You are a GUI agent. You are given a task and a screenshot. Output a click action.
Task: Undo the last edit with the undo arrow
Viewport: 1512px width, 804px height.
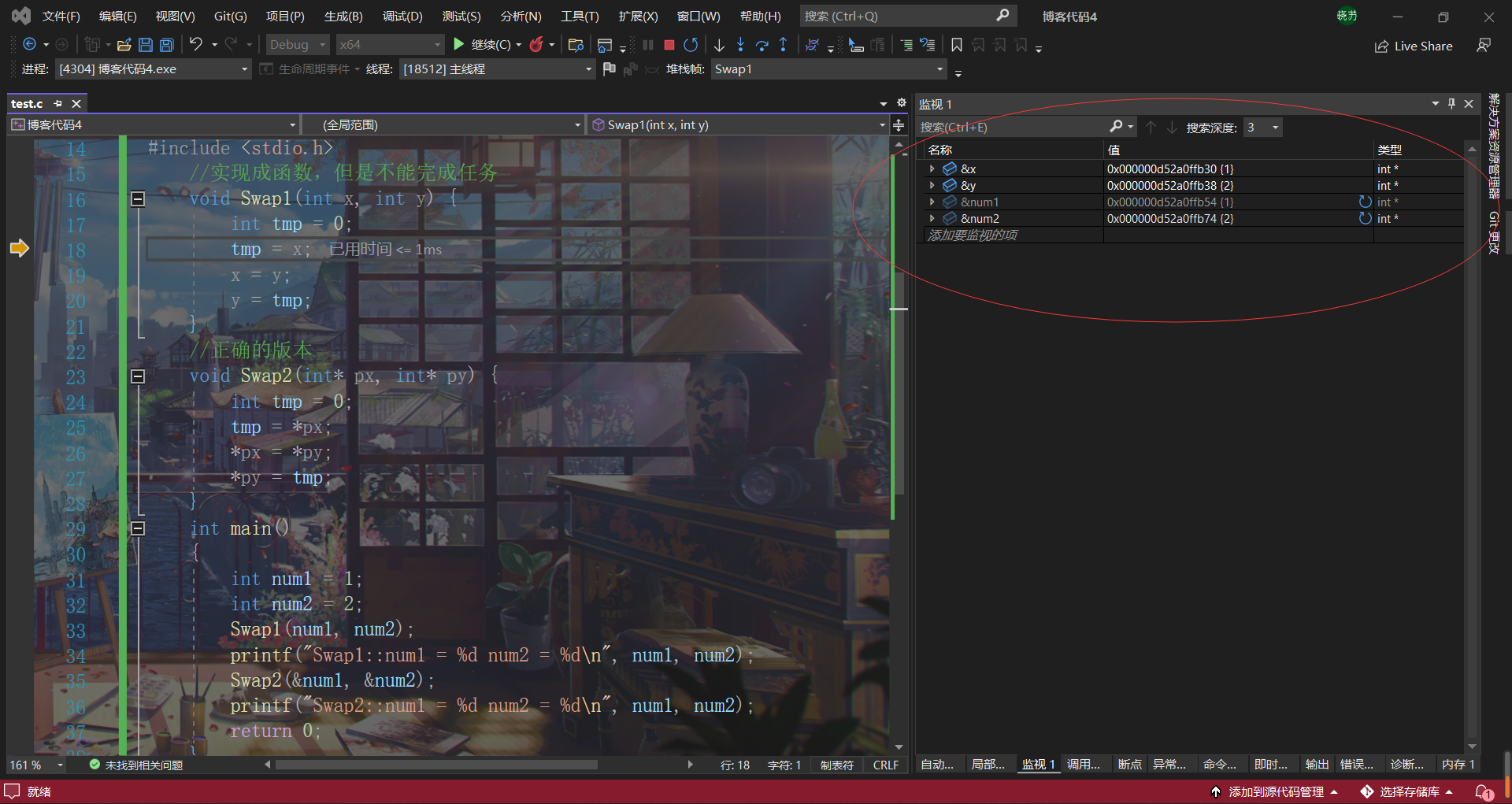click(x=196, y=45)
